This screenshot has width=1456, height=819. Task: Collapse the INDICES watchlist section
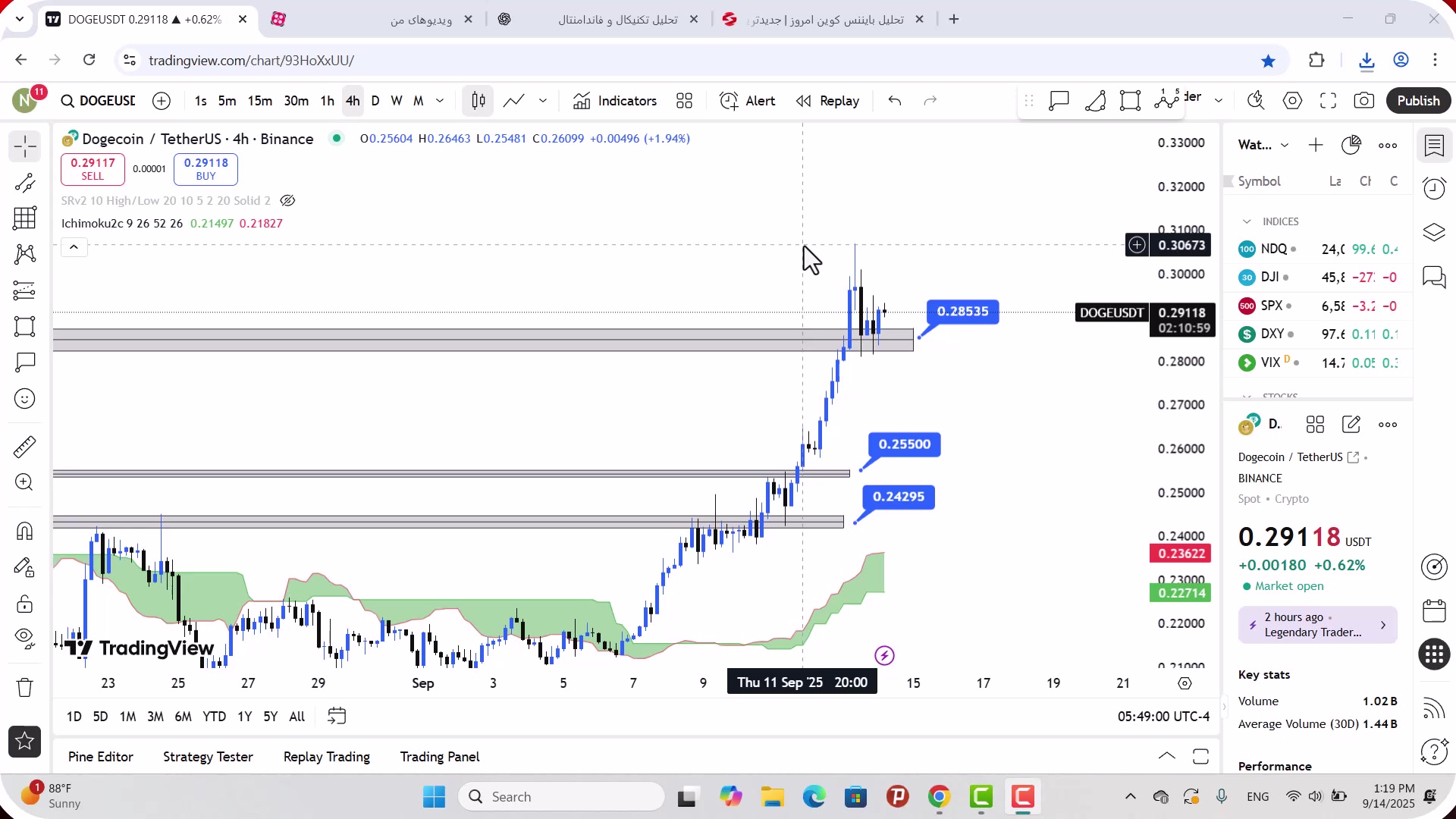pyautogui.click(x=1246, y=221)
